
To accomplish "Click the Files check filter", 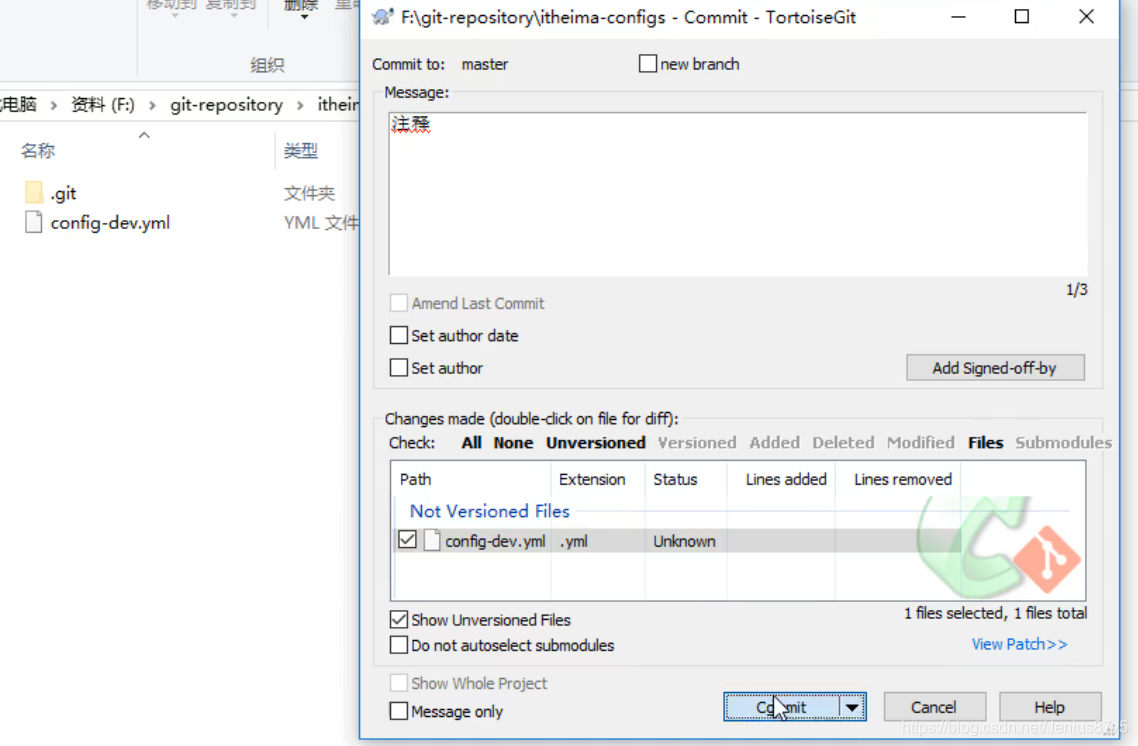I will pos(986,443).
